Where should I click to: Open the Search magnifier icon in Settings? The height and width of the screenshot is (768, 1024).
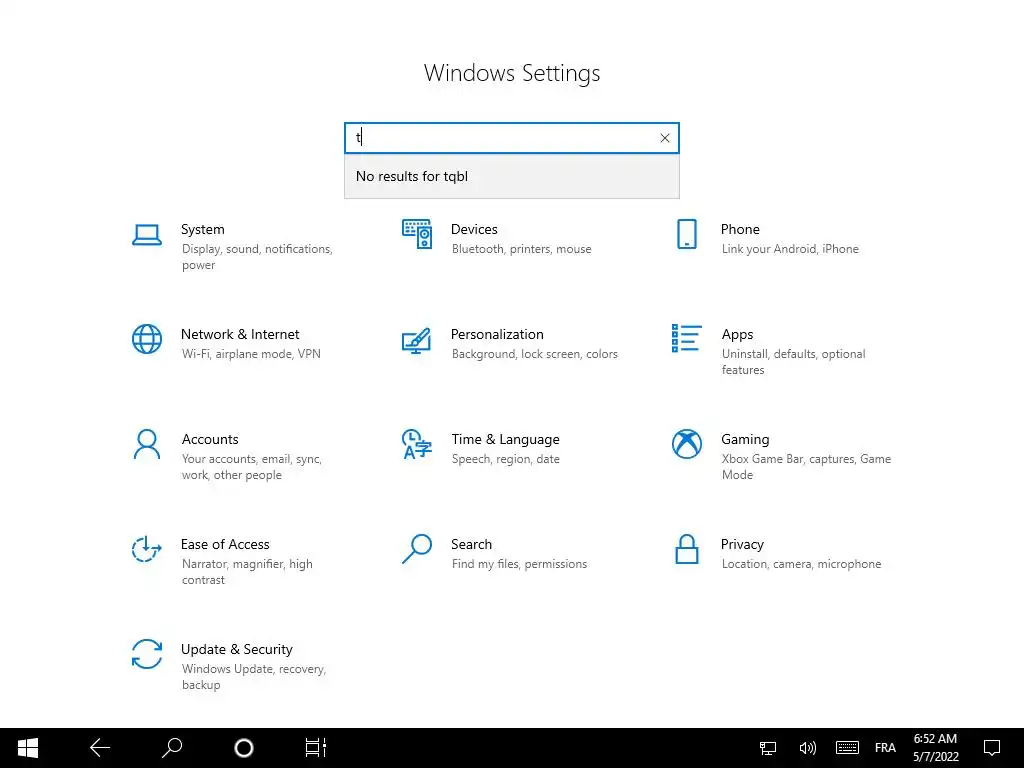pos(417,549)
